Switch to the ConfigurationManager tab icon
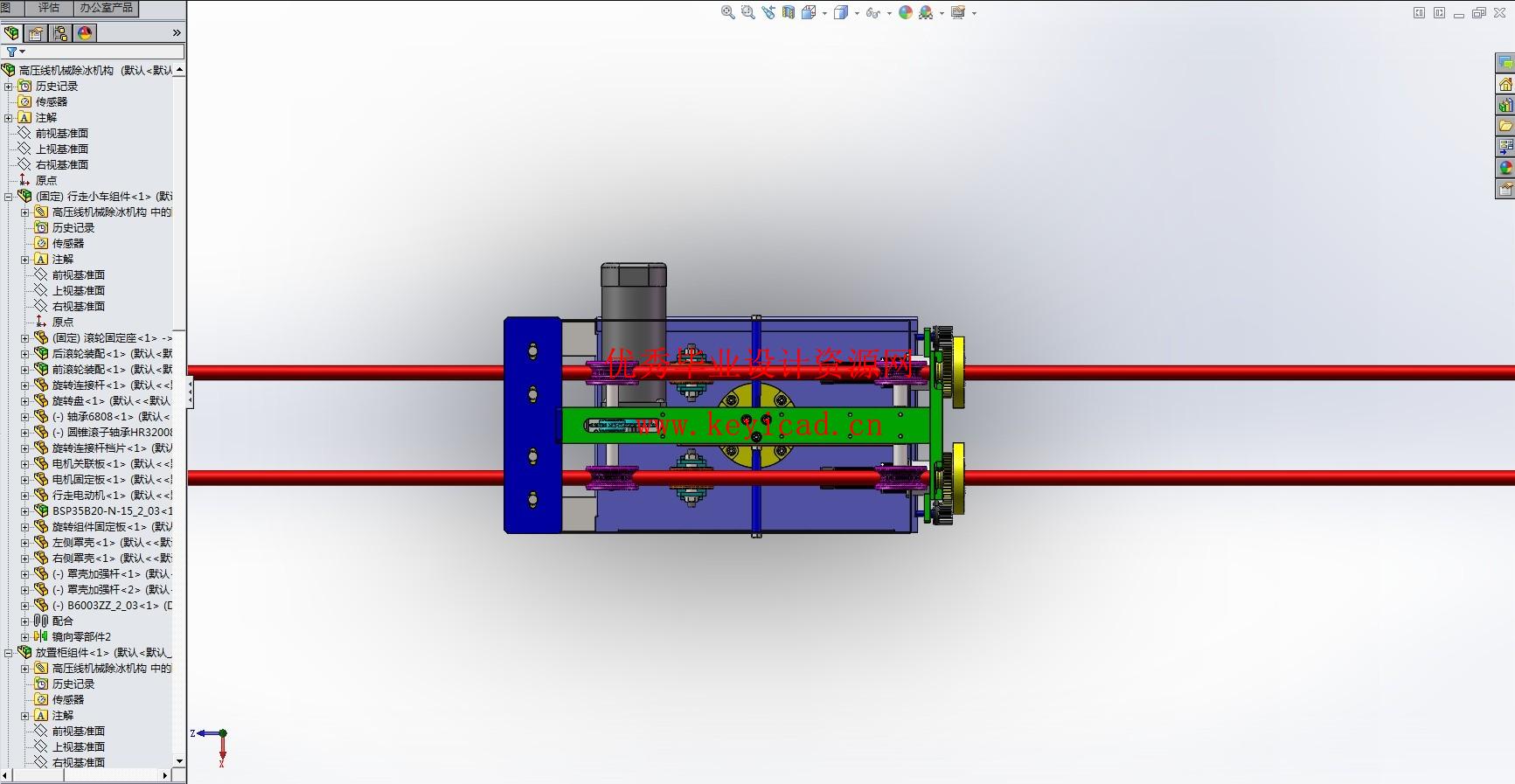Image resolution: width=1515 pixels, height=784 pixels. pos(60,33)
